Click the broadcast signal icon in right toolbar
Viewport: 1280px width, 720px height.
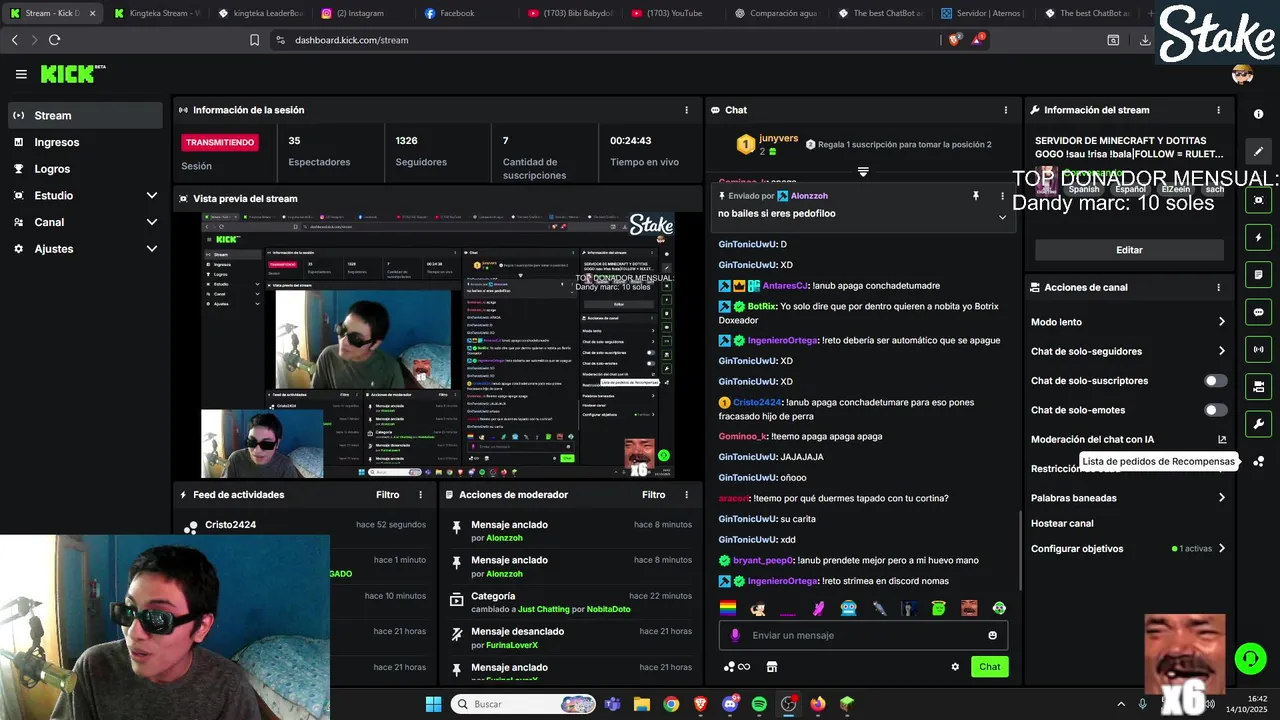click(x=1258, y=349)
